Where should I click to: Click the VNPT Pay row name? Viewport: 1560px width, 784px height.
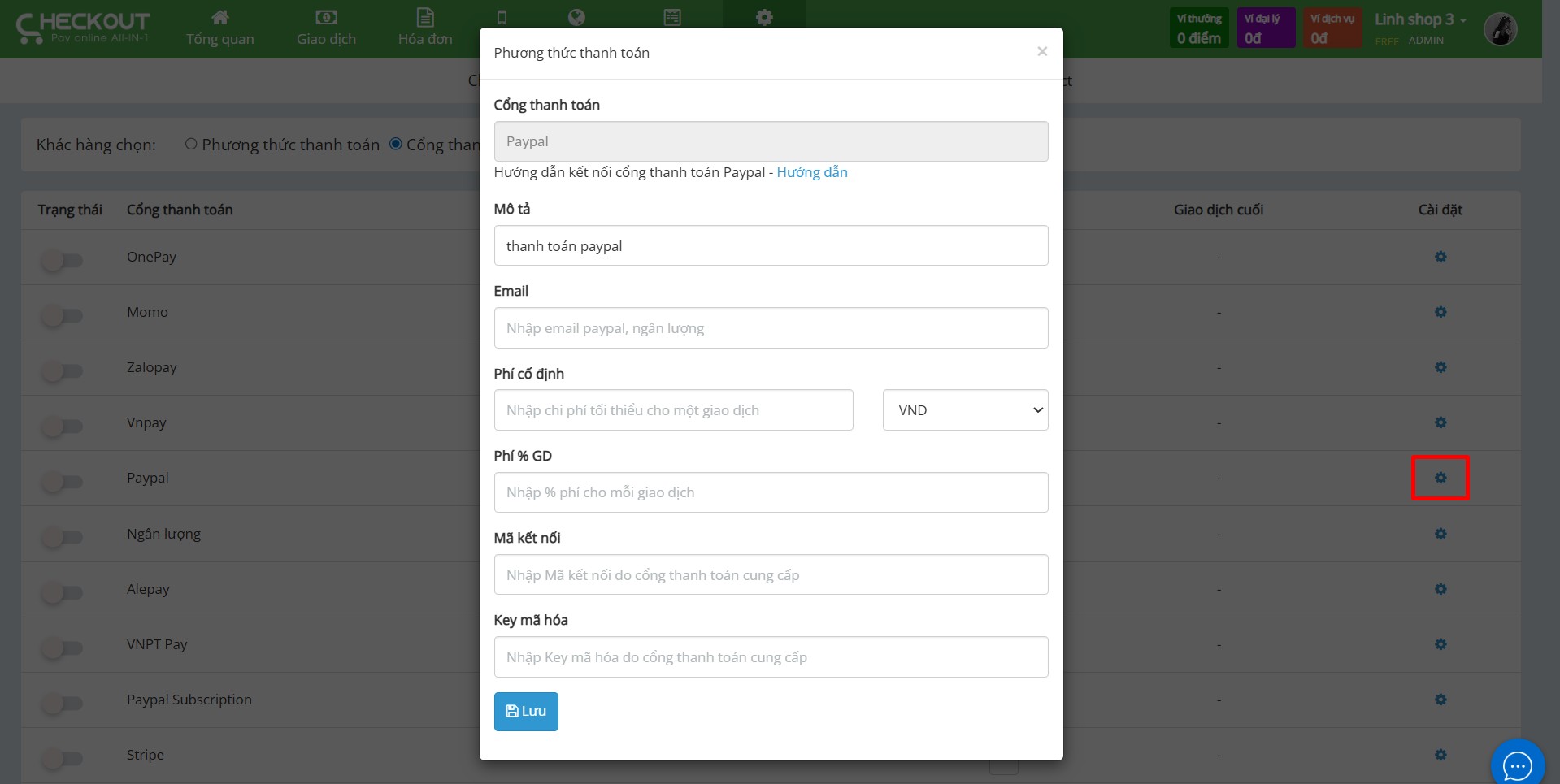click(157, 644)
